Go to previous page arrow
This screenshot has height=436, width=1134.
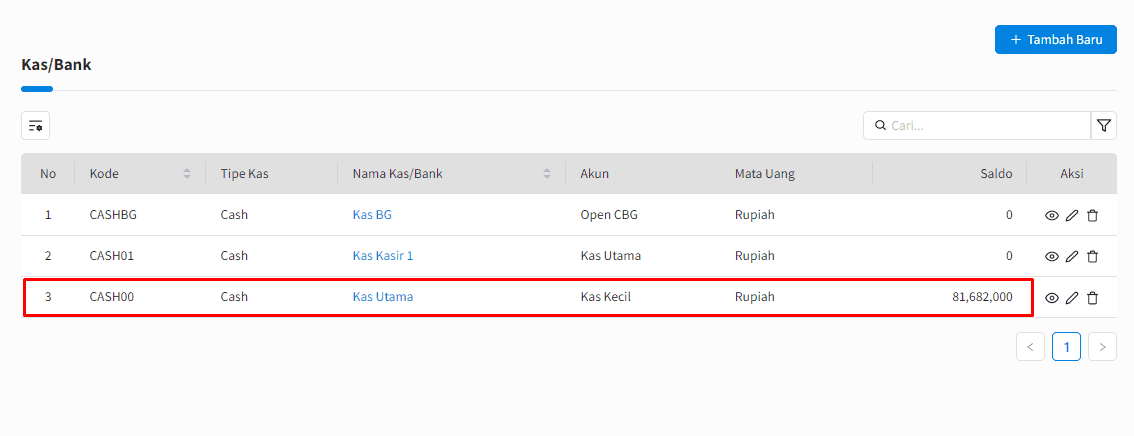(x=1031, y=347)
